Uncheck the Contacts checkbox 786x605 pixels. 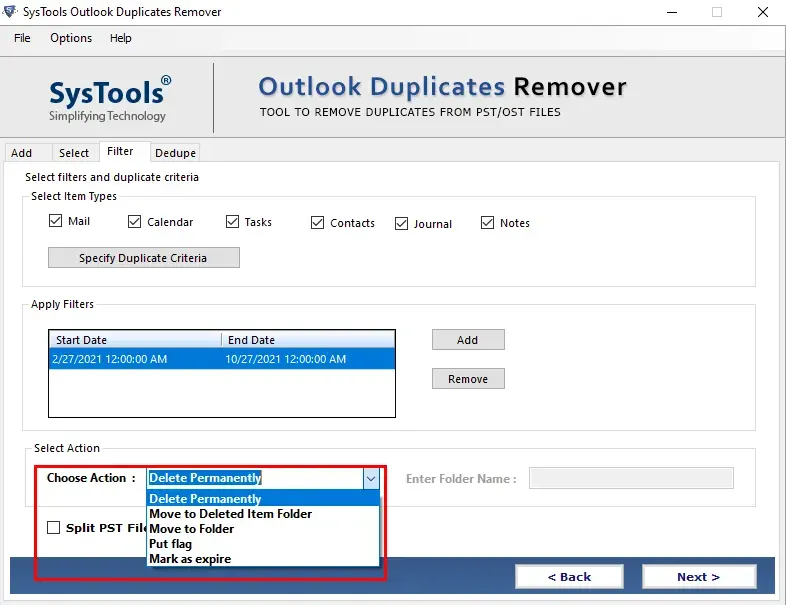click(317, 223)
